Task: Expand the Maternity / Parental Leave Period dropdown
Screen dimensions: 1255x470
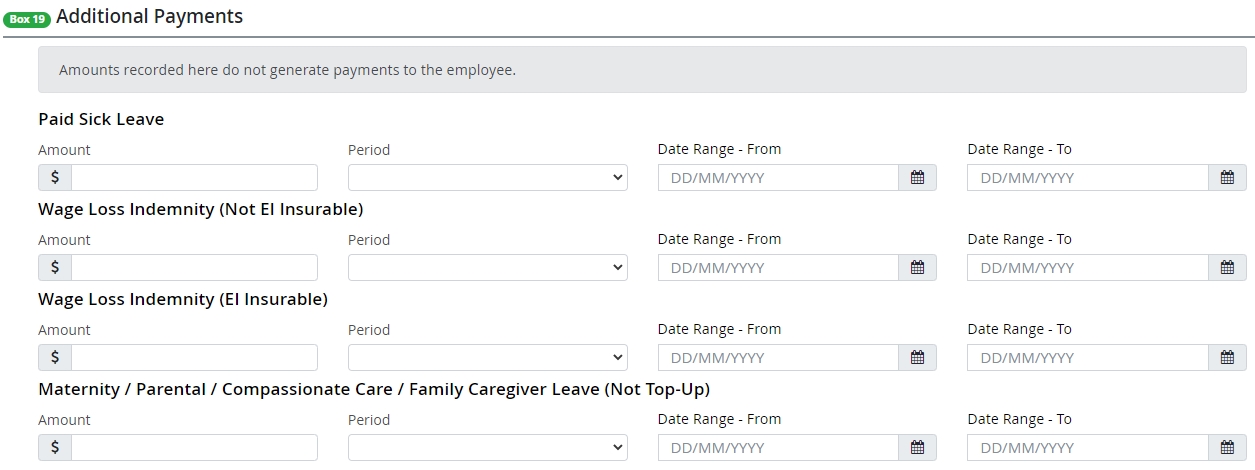Action: tap(487, 448)
